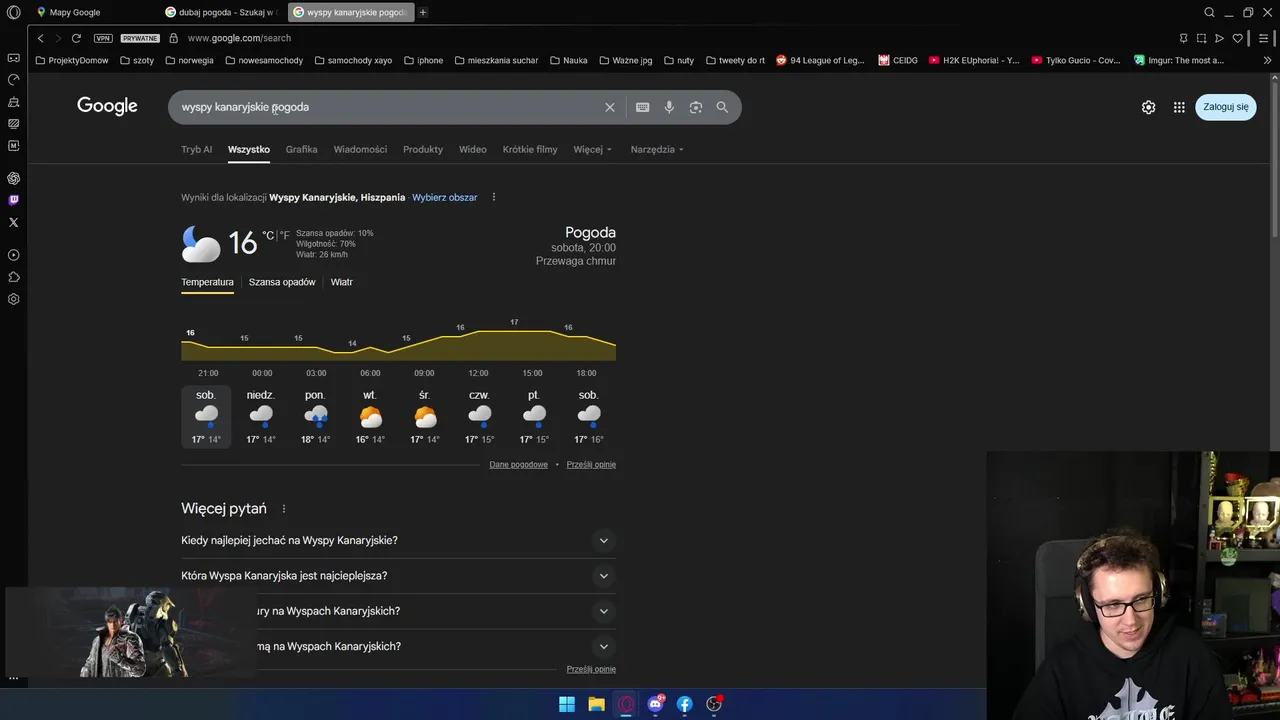
Task: Reload the current page
Action: click(76, 38)
